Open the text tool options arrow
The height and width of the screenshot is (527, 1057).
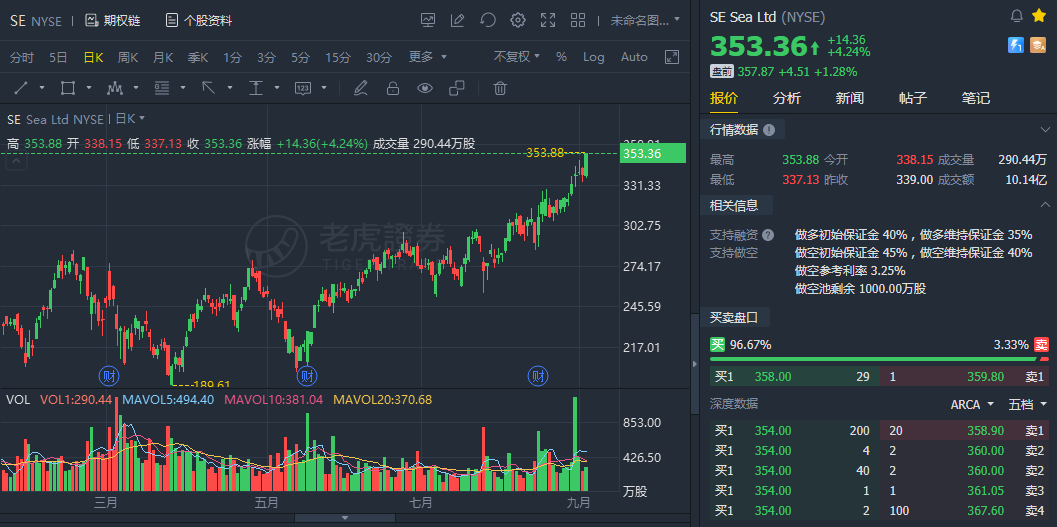[277, 88]
